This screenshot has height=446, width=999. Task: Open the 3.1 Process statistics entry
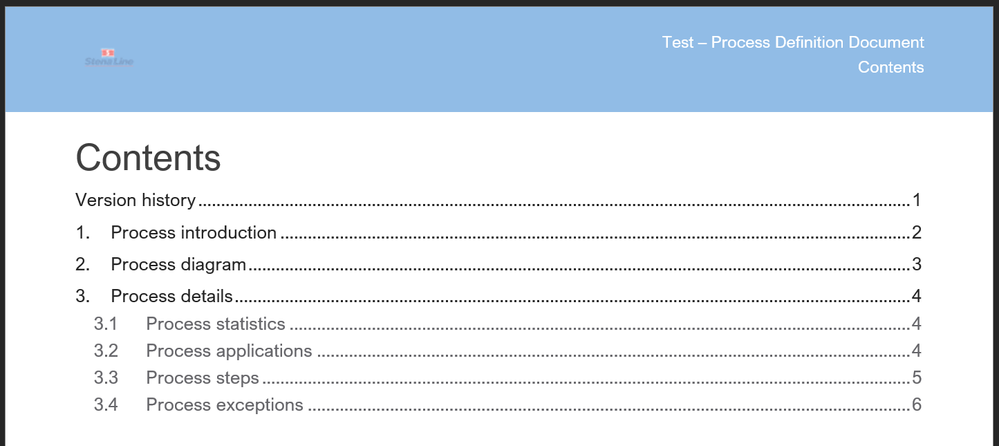coord(508,324)
